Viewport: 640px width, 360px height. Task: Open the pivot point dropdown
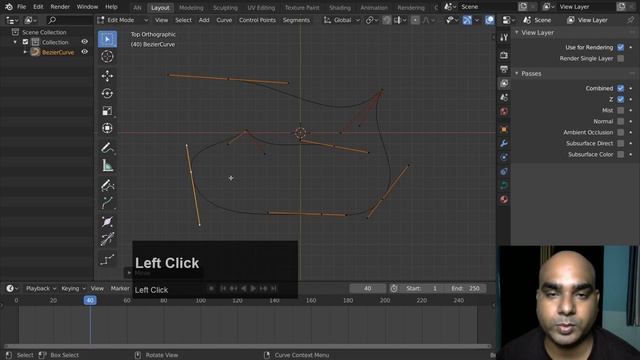372,20
